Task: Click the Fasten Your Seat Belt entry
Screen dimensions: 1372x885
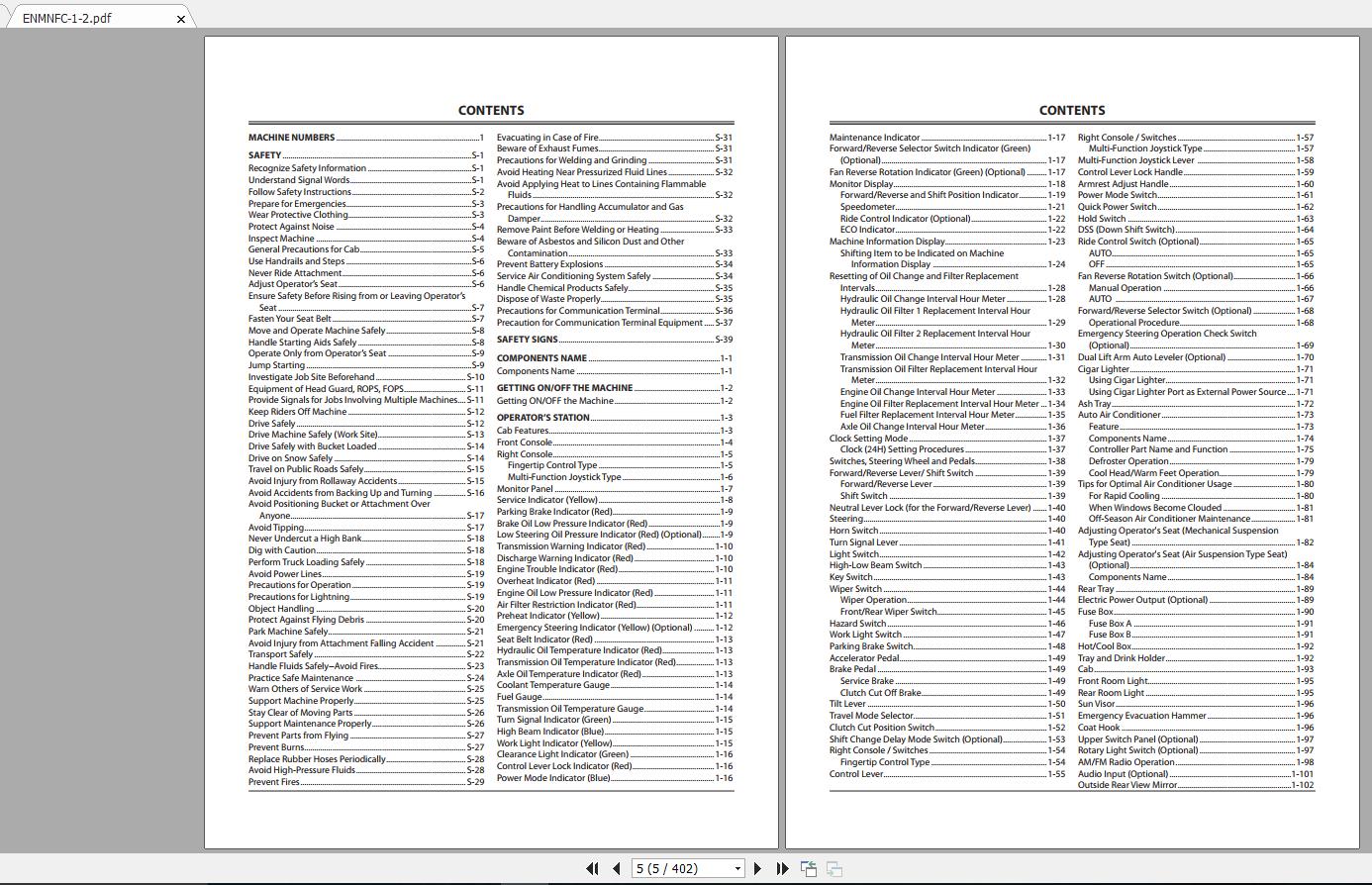Action: [x=366, y=319]
